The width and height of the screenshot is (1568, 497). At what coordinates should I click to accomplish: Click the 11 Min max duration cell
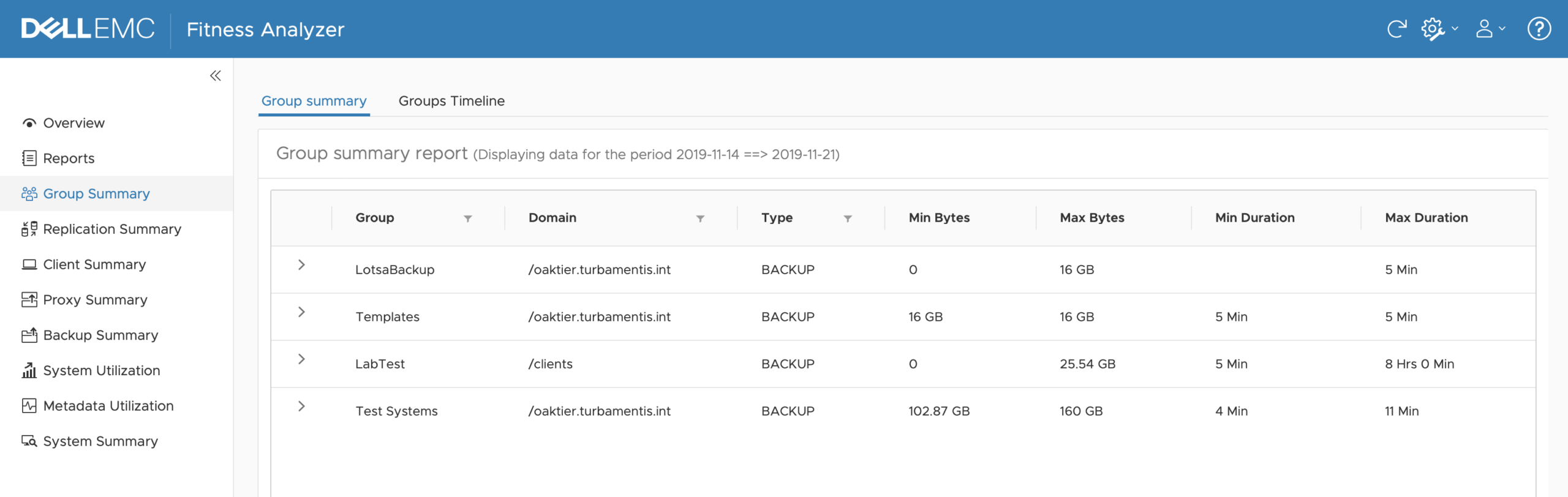tap(1401, 411)
